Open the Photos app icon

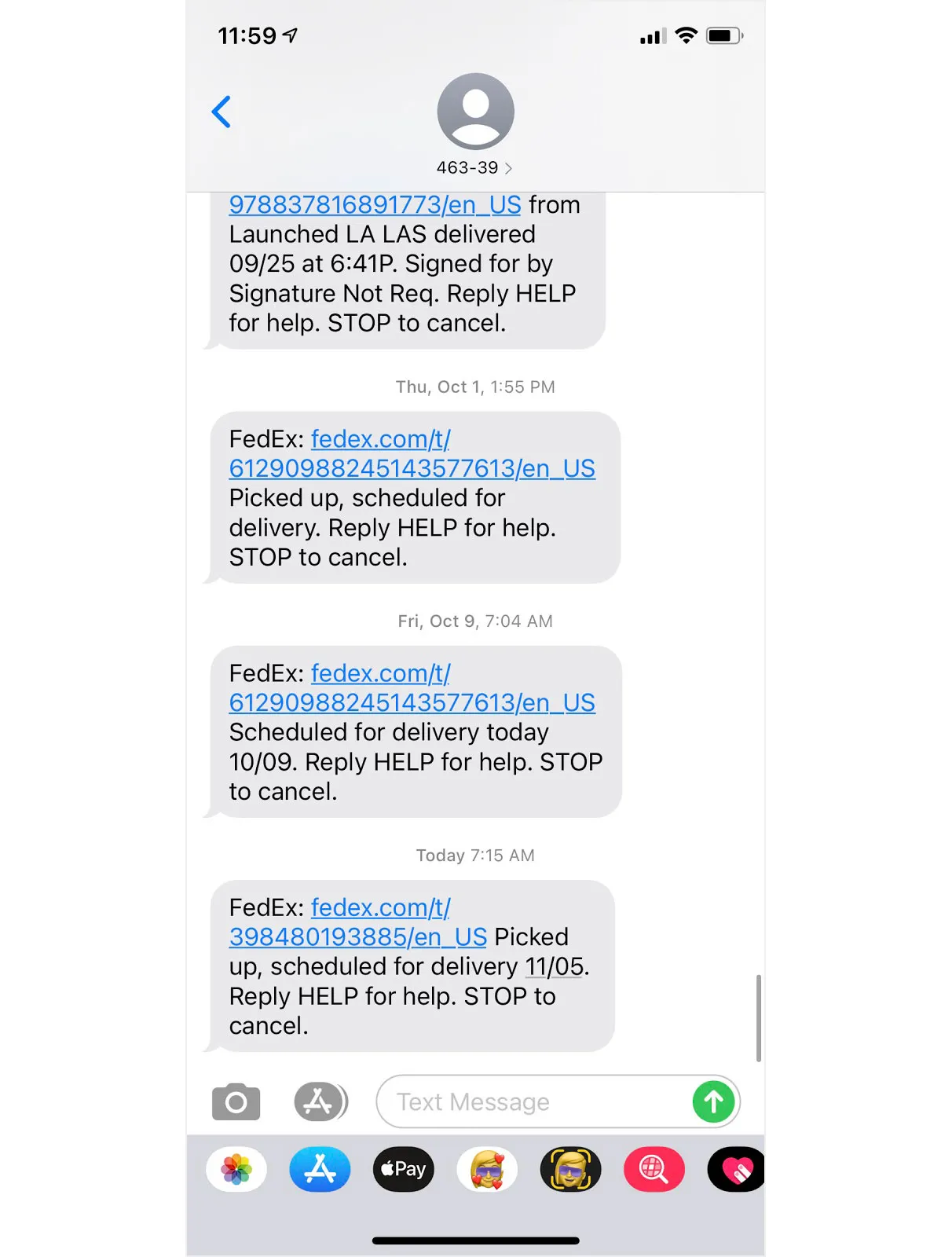click(236, 1169)
